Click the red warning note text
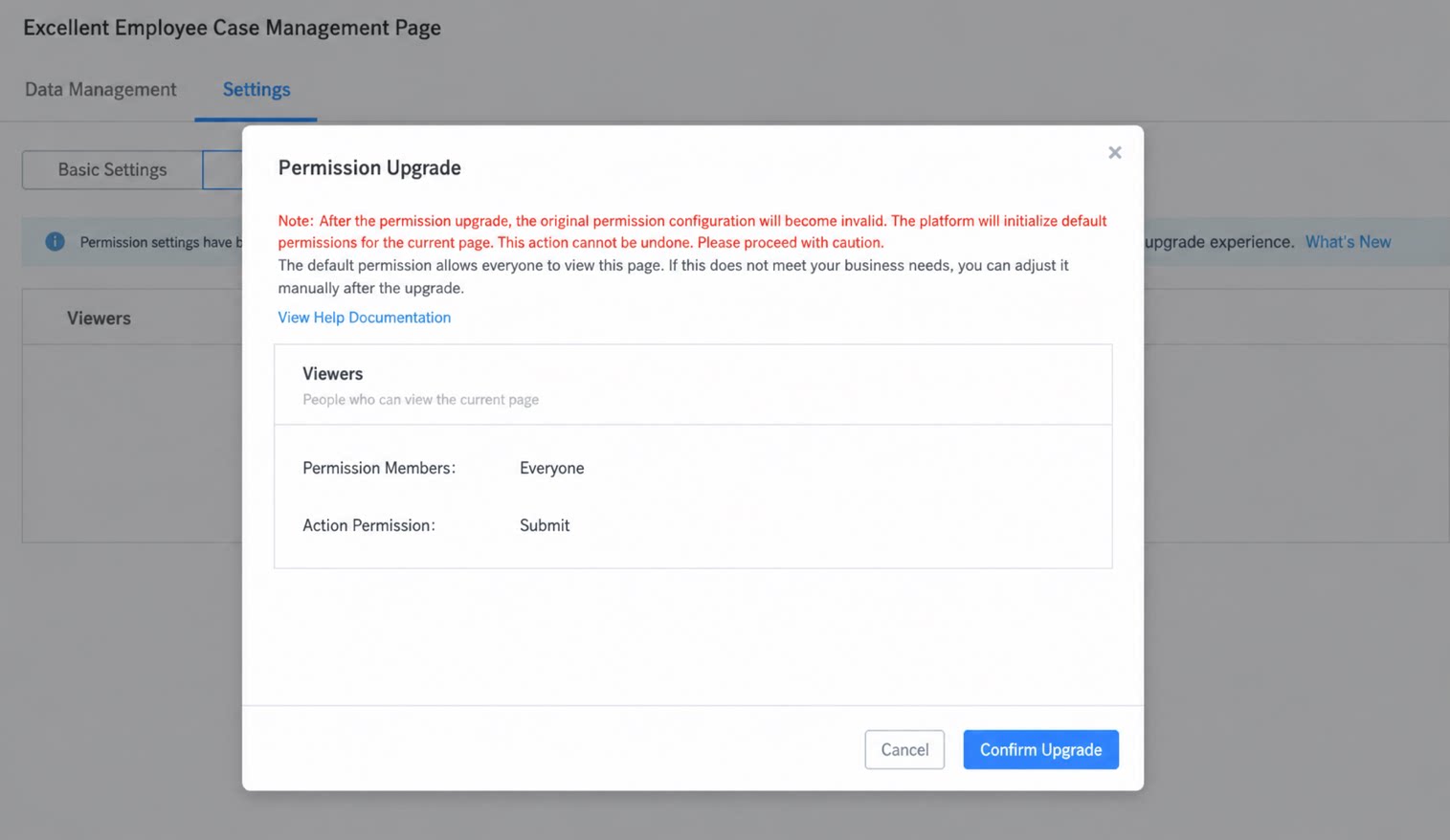The width and height of the screenshot is (1450, 840). click(692, 231)
